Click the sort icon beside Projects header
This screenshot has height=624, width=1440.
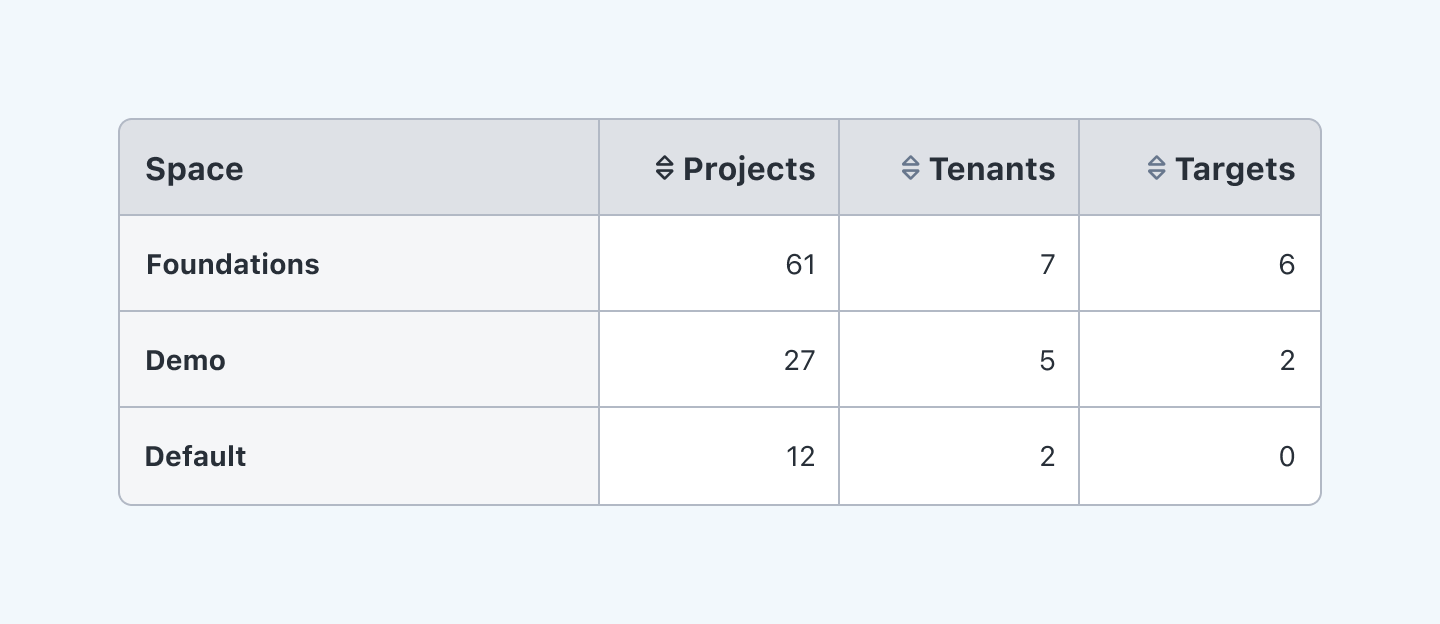(663, 168)
